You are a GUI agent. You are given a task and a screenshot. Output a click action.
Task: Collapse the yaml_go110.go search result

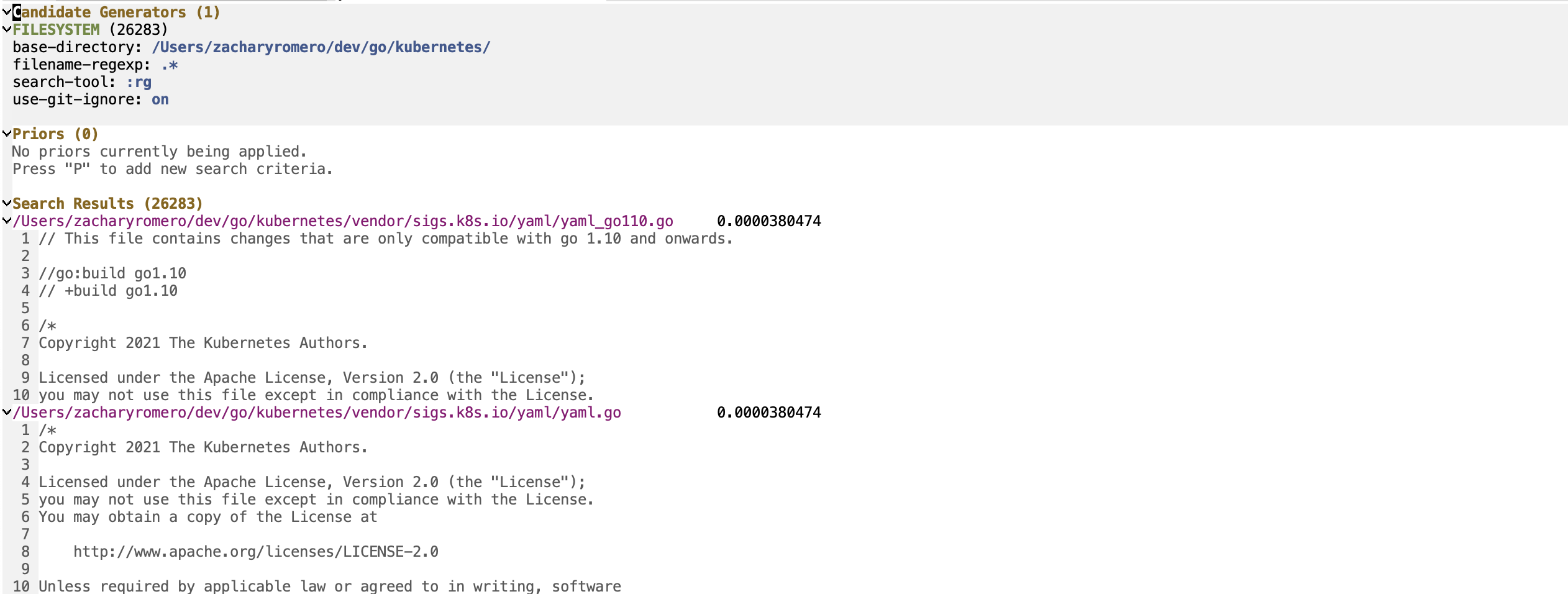coord(7,221)
